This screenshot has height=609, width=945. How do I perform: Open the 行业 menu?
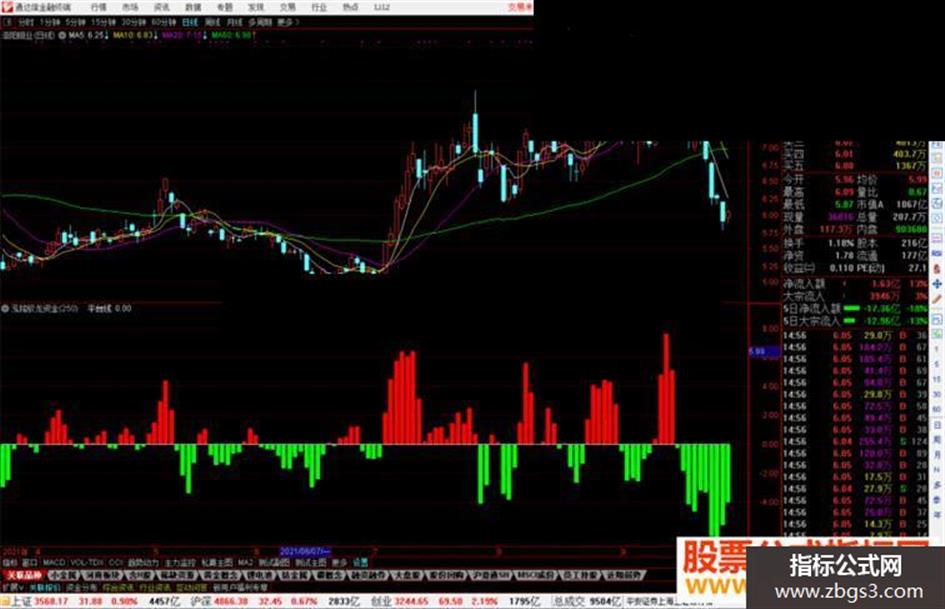[x=319, y=7]
